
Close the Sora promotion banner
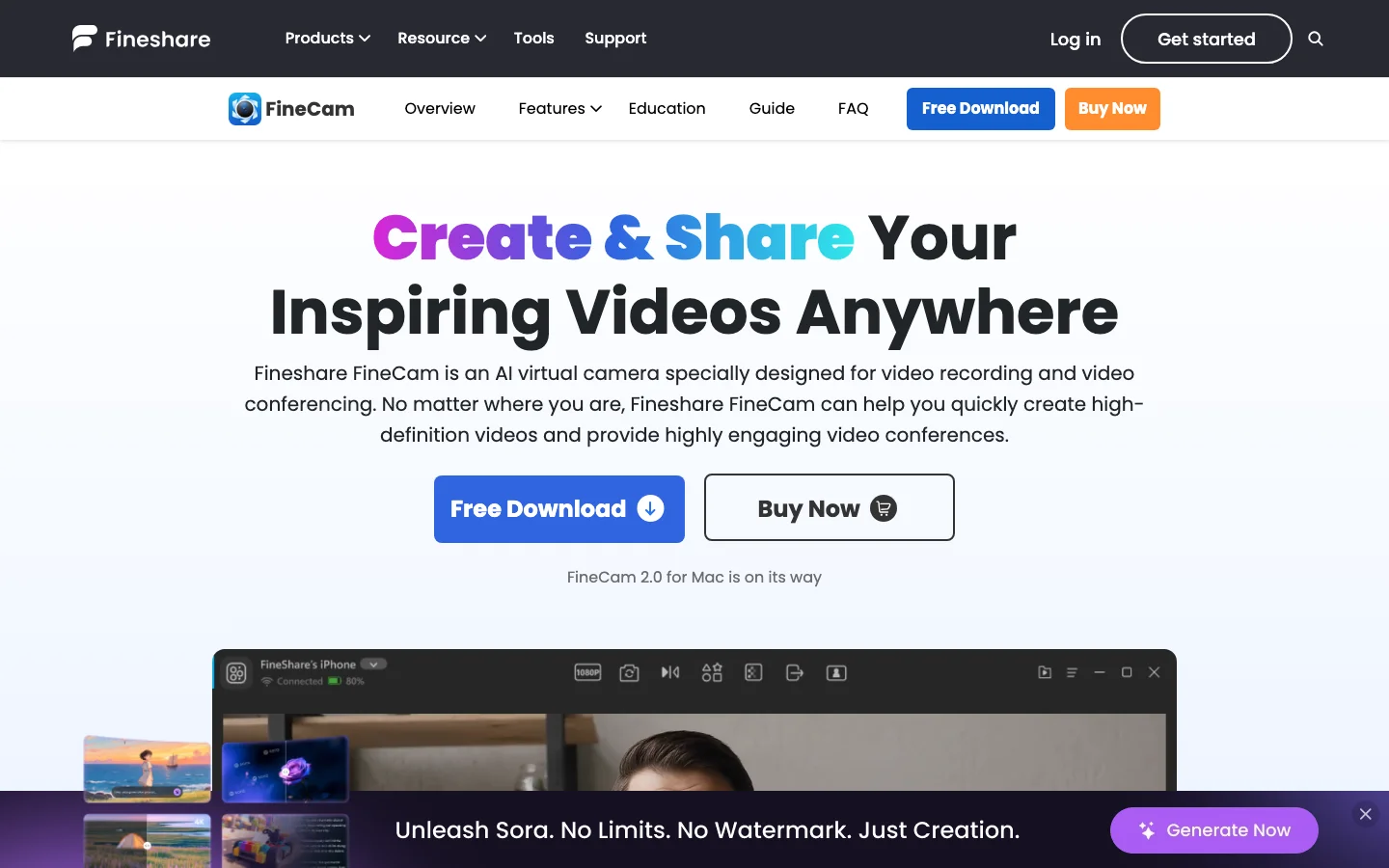1365,814
